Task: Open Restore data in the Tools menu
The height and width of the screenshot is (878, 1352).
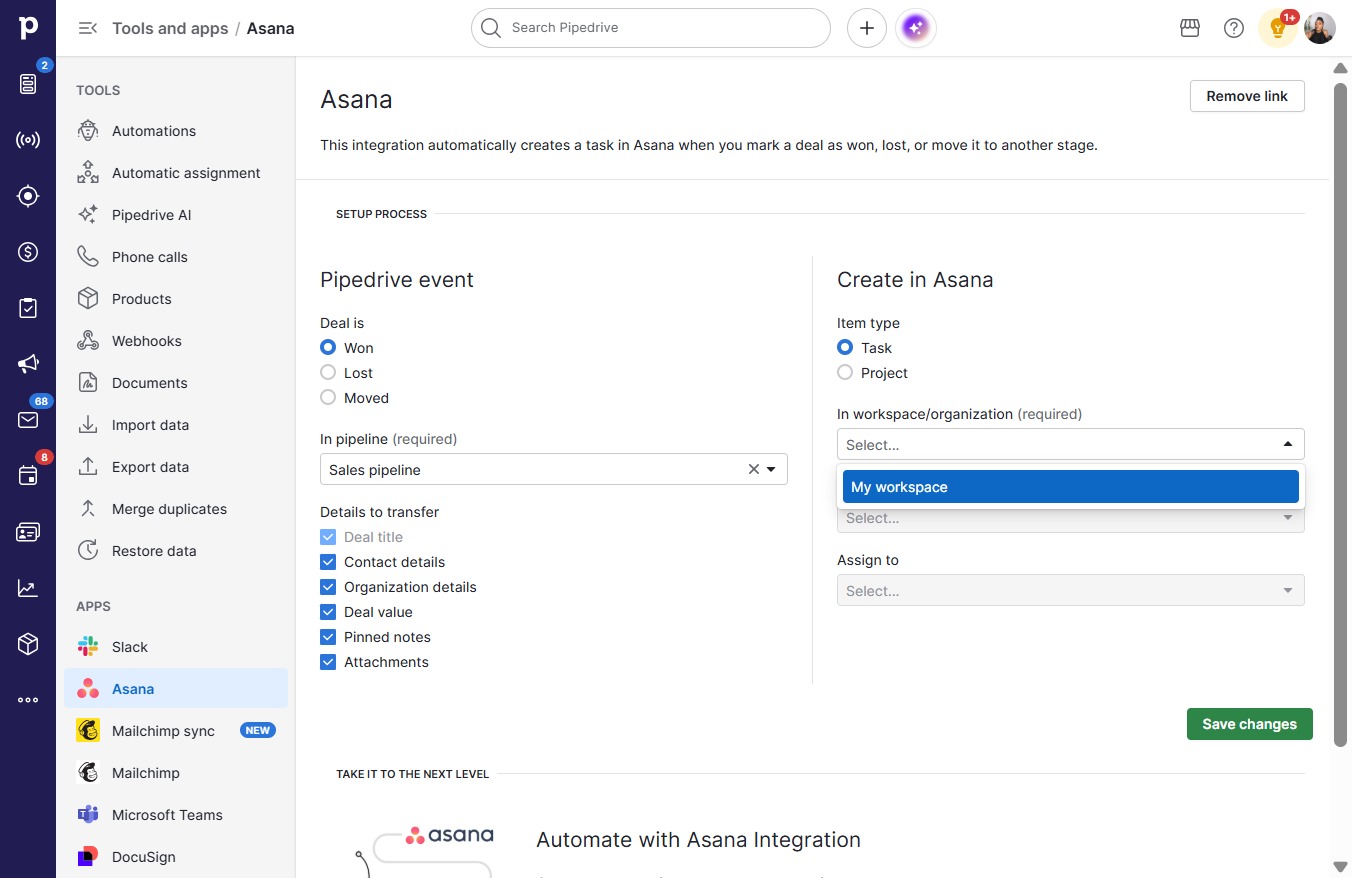Action: (x=176, y=551)
